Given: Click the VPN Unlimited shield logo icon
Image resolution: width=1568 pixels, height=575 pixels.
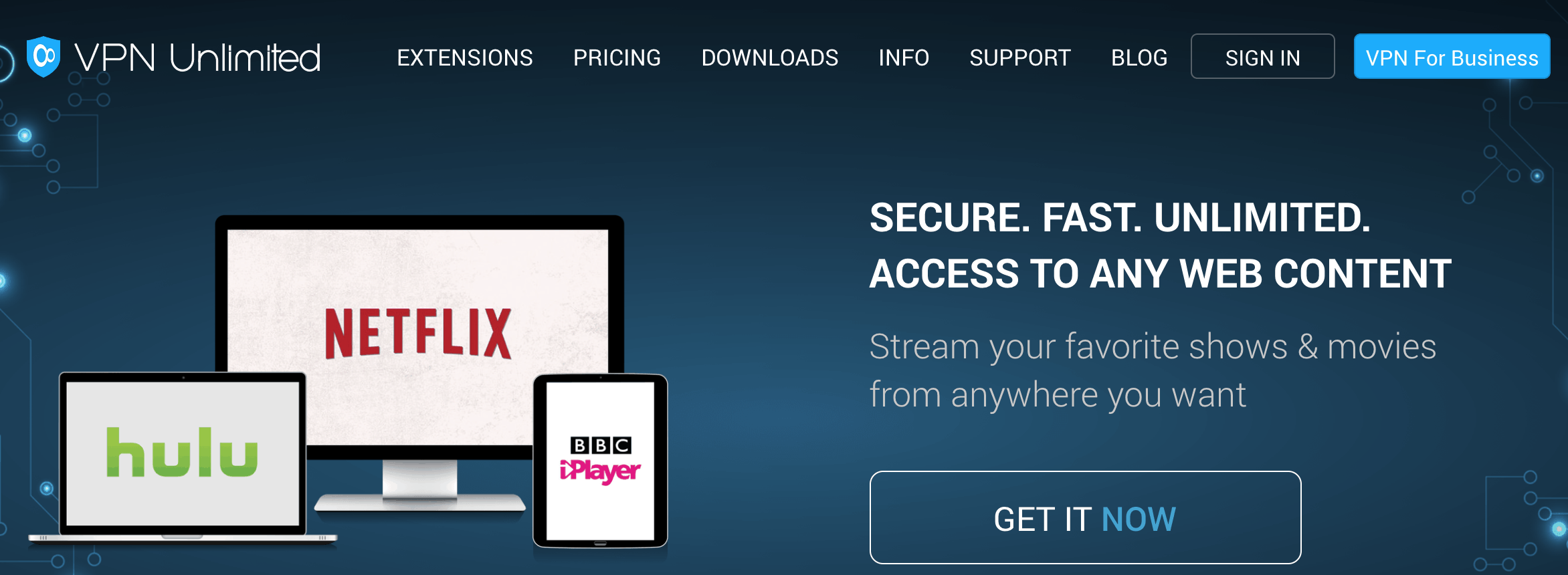Looking at the screenshot, I should (x=43, y=57).
